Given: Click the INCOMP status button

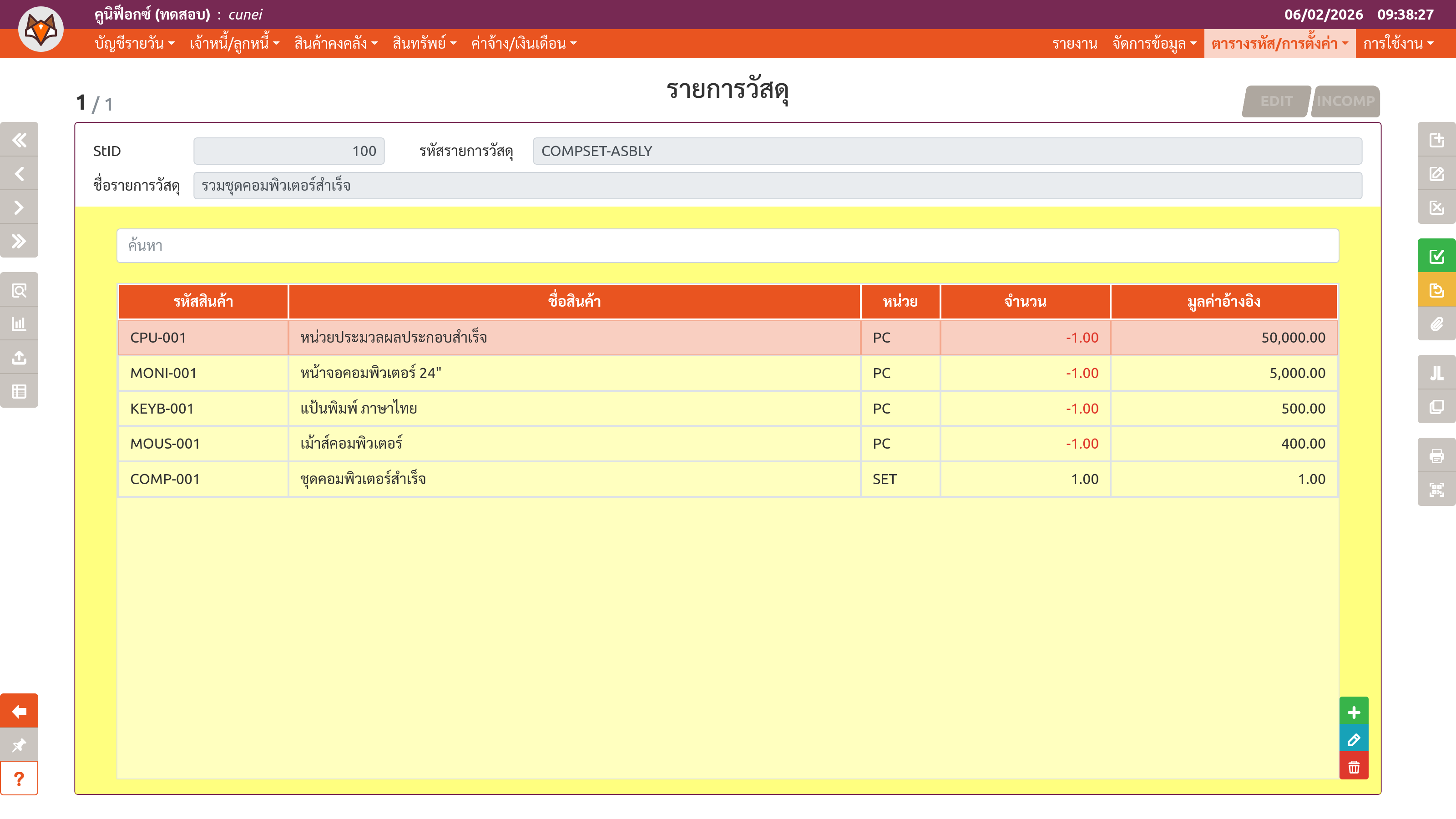Looking at the screenshot, I should (1345, 101).
